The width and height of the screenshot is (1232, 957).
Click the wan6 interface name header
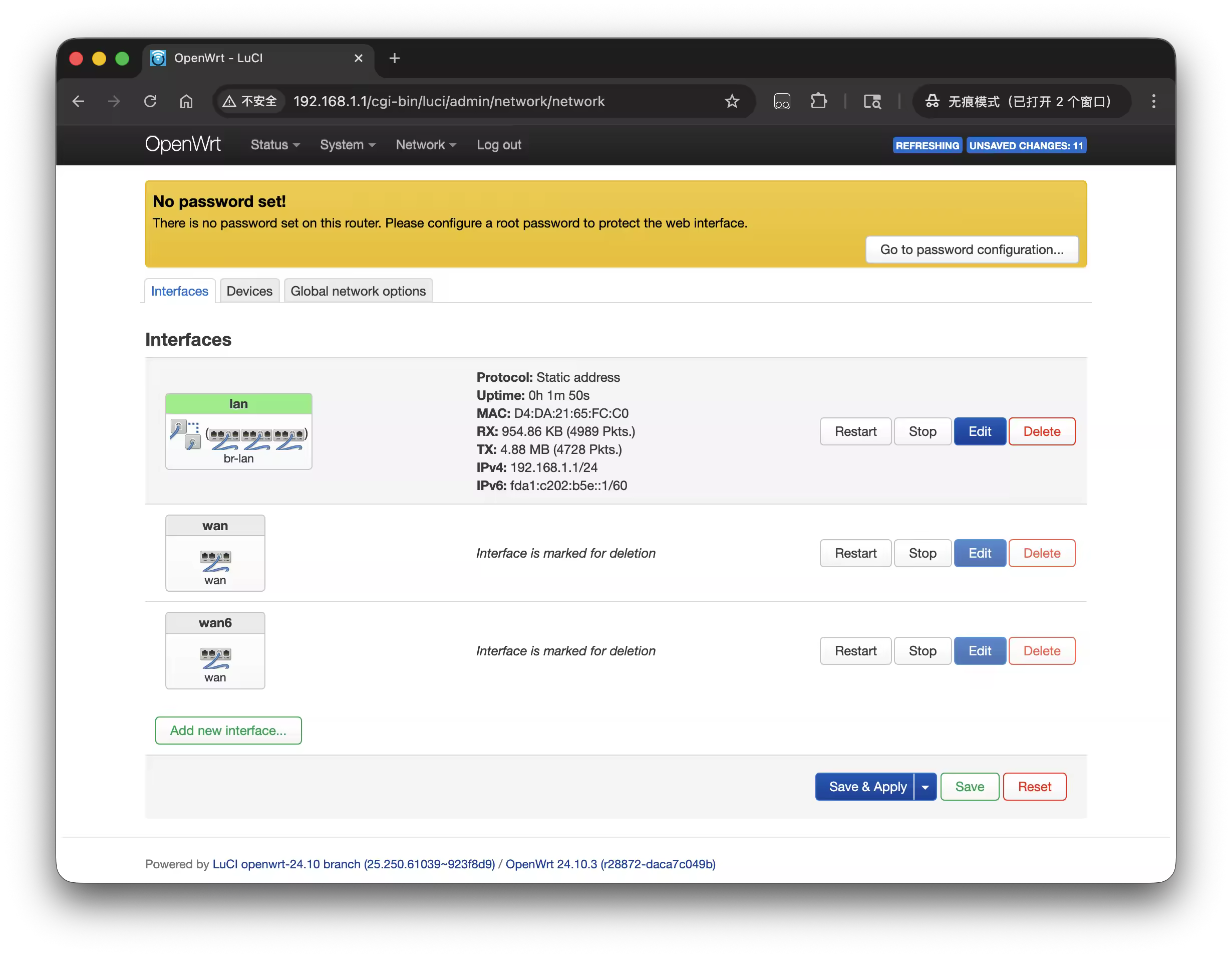215,623
